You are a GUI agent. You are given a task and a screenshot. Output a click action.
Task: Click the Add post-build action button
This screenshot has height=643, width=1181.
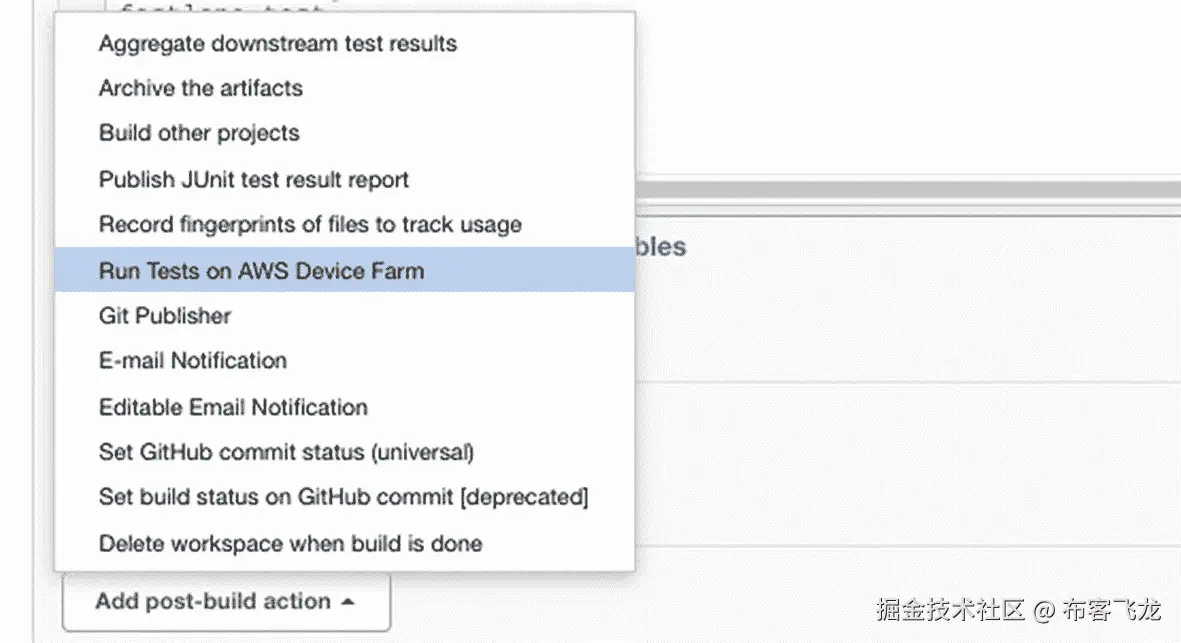click(x=212, y=602)
